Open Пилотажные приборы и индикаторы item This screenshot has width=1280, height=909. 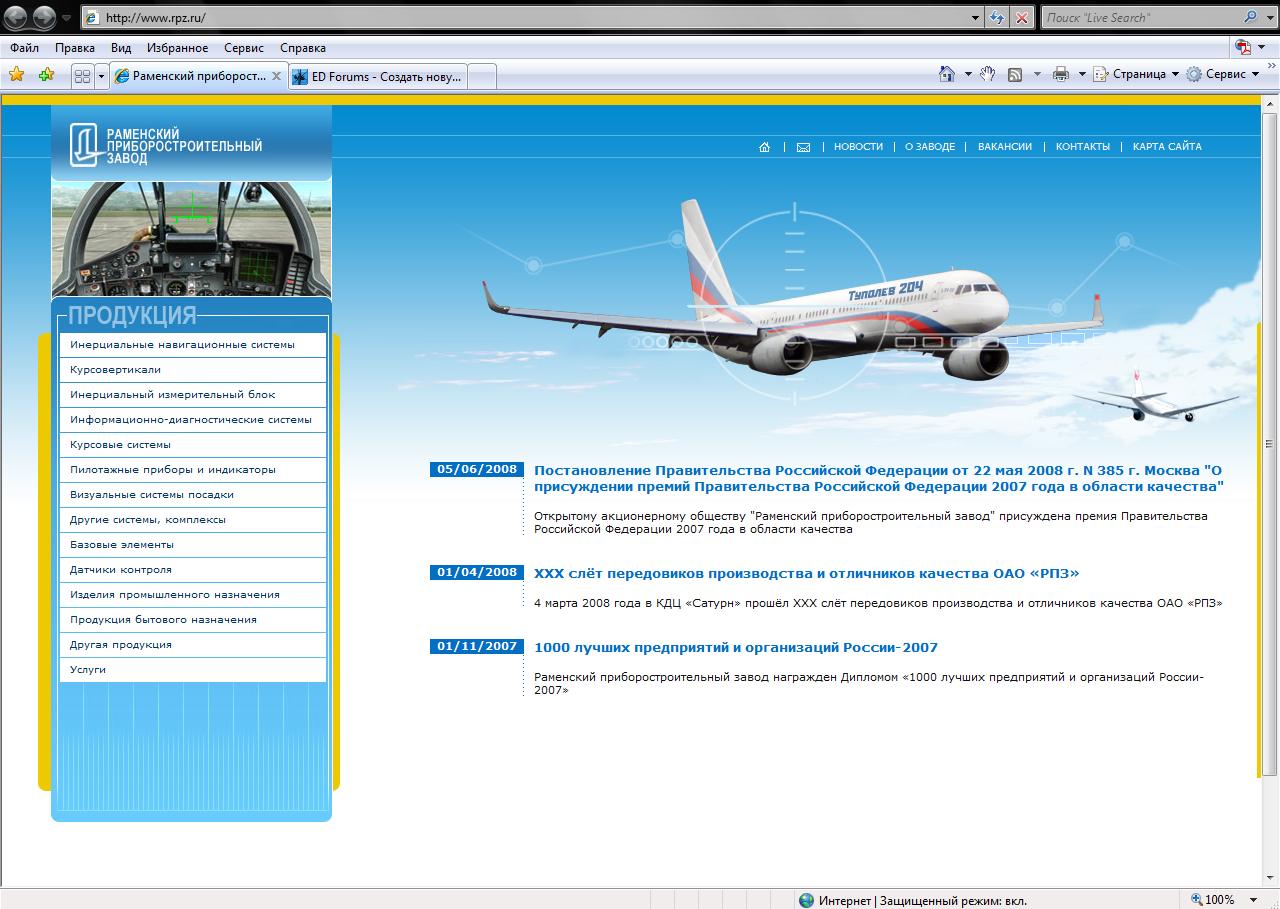(193, 470)
